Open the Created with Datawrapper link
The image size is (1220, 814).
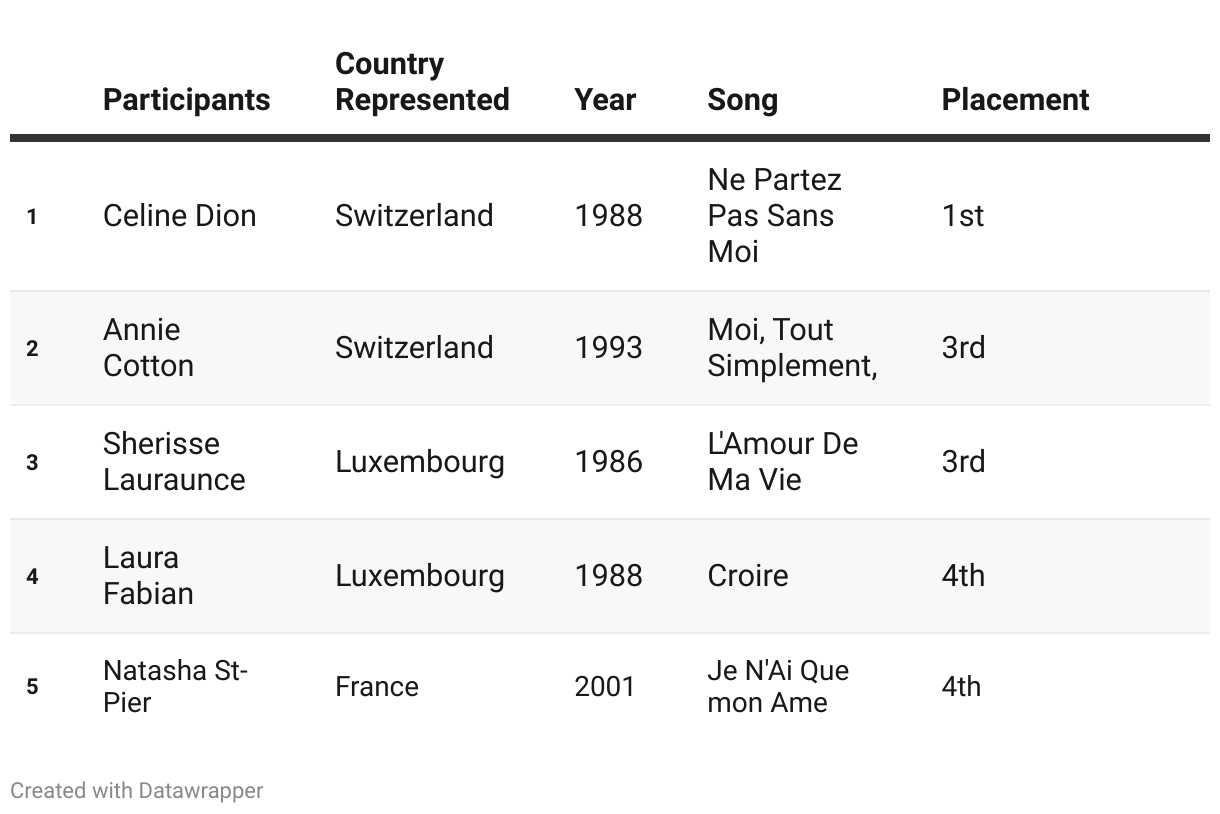click(137, 790)
